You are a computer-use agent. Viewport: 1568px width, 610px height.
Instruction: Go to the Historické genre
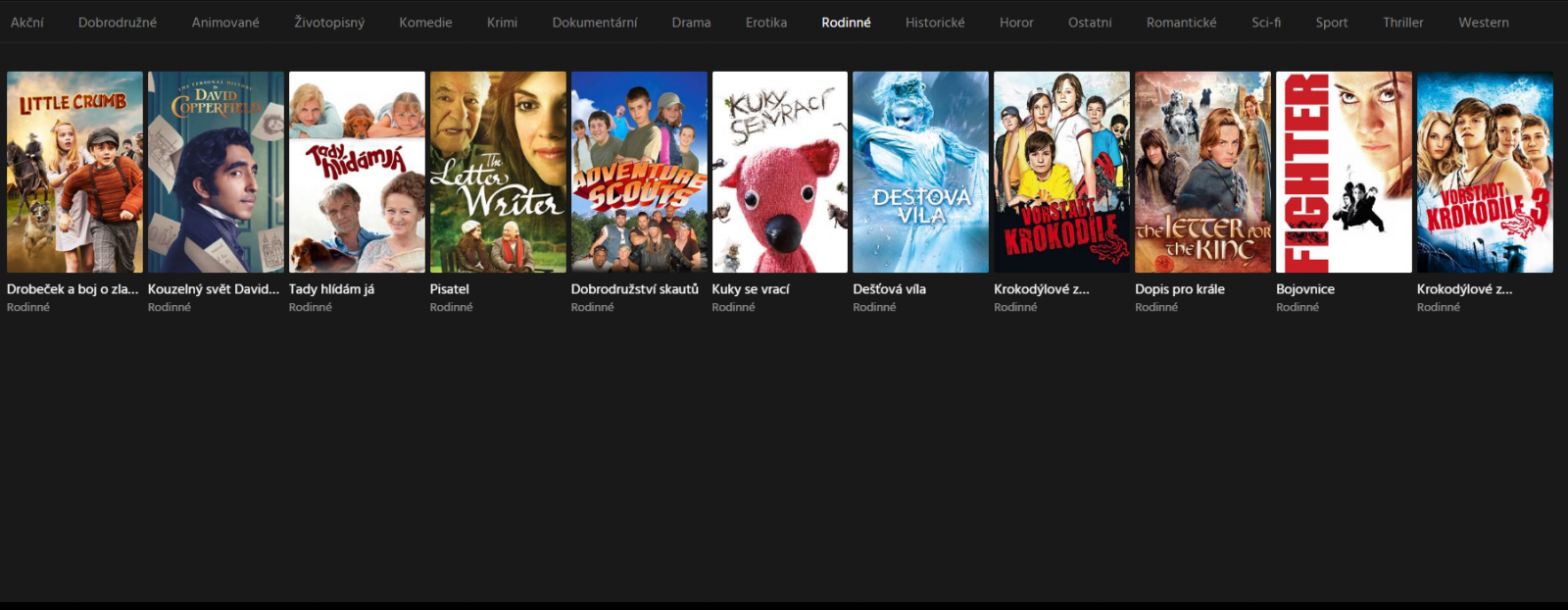[x=935, y=22]
